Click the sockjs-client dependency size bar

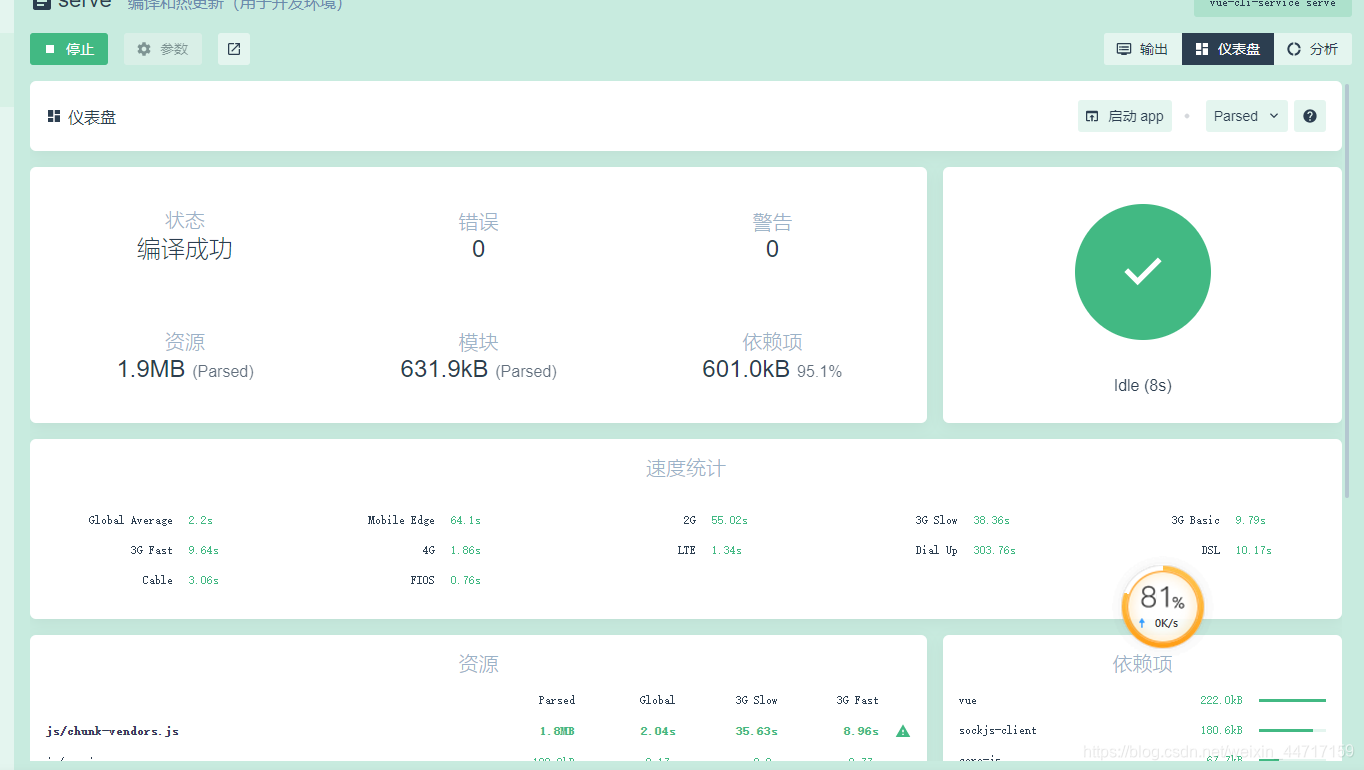pyautogui.click(x=1292, y=730)
